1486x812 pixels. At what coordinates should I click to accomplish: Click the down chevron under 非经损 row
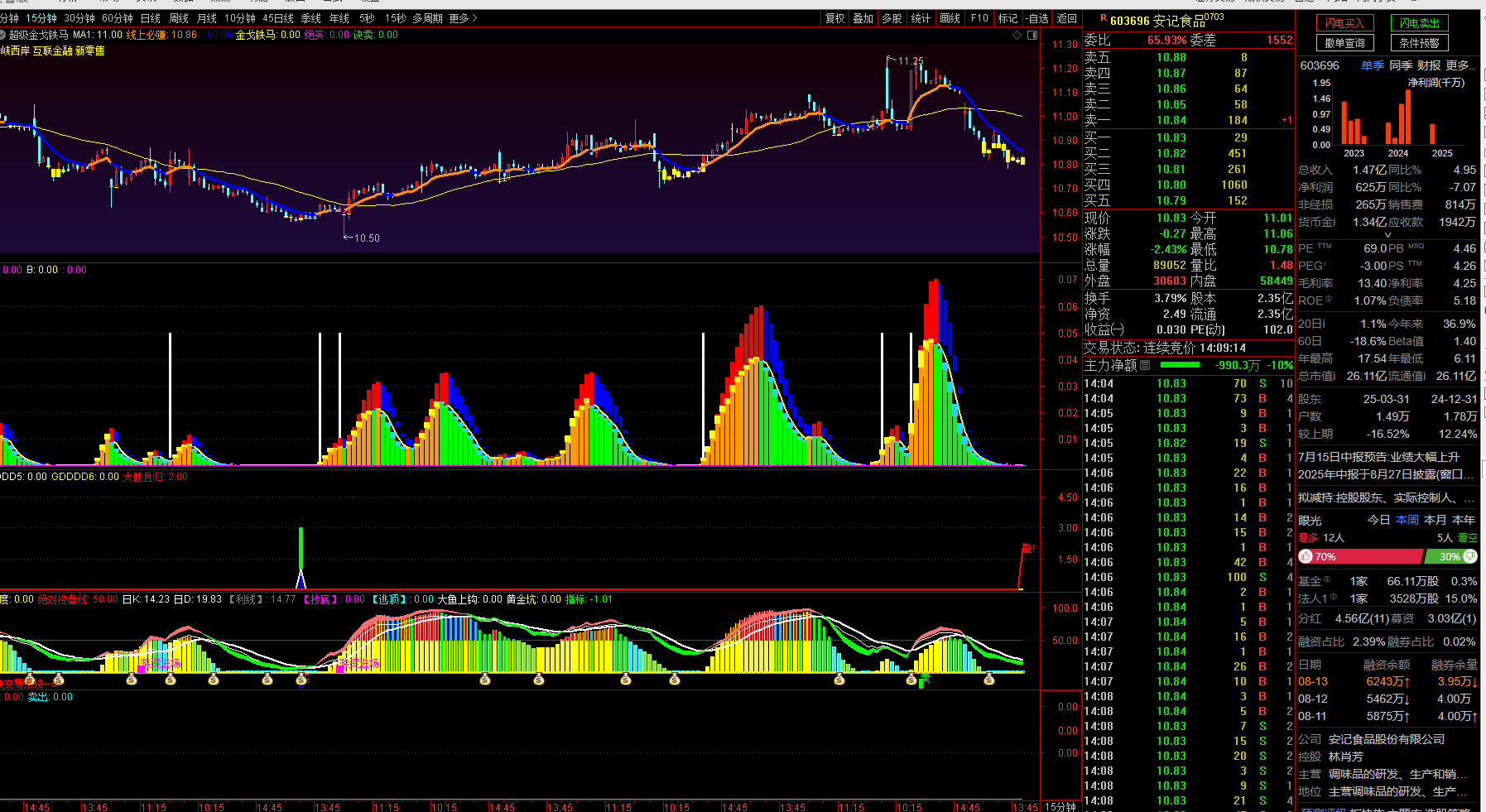click(1388, 235)
